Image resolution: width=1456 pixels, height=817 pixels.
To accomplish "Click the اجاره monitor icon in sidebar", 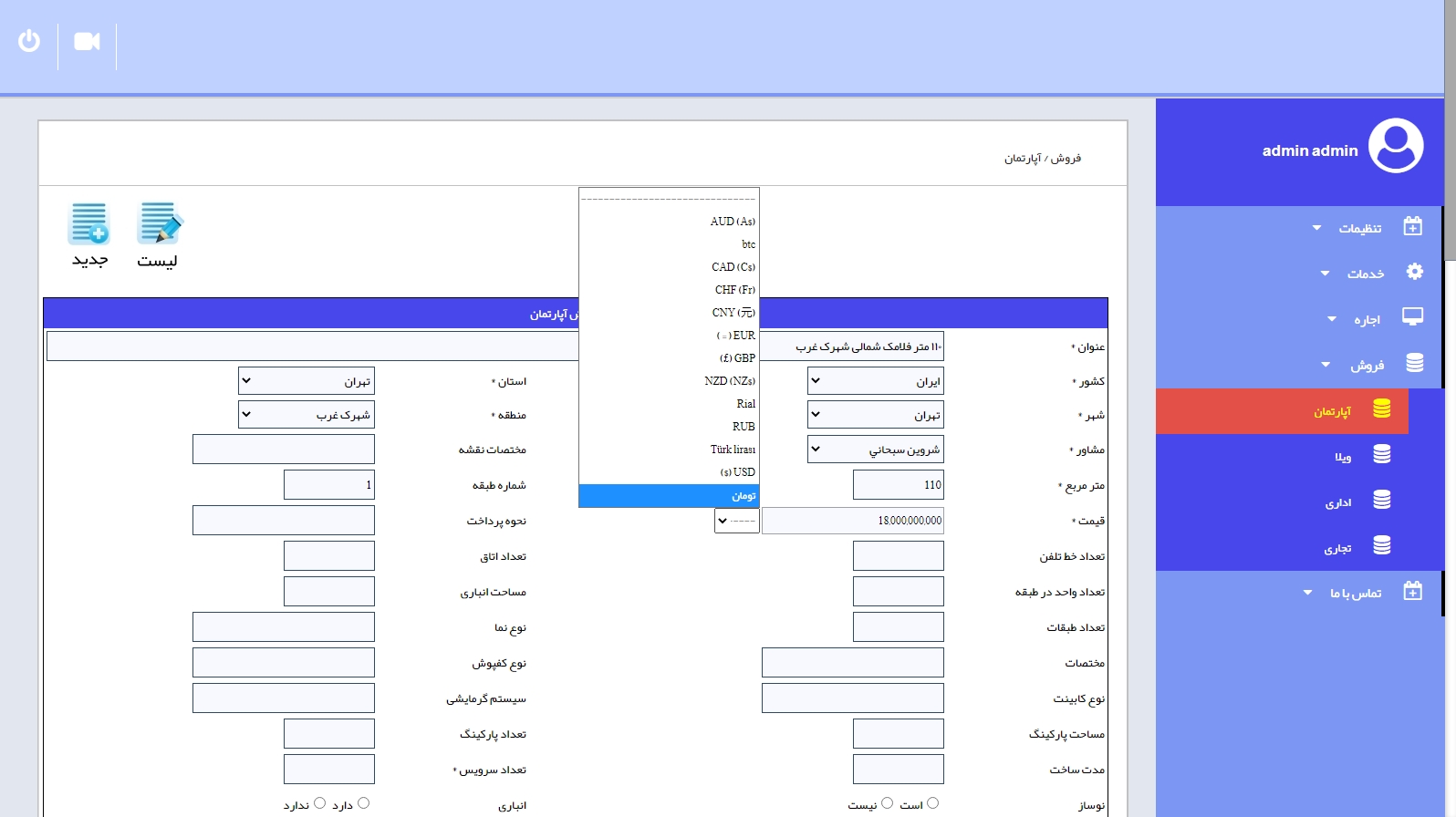I will coord(1412,317).
